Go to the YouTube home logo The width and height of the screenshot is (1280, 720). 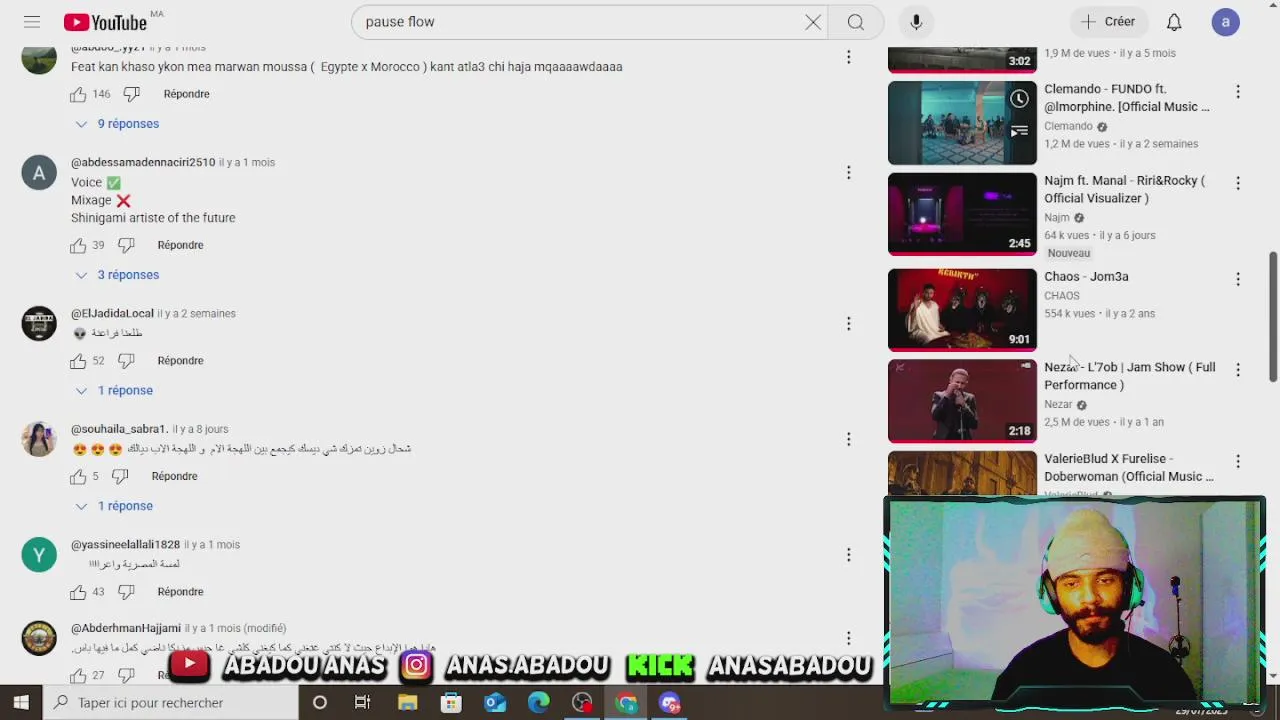coord(105,22)
